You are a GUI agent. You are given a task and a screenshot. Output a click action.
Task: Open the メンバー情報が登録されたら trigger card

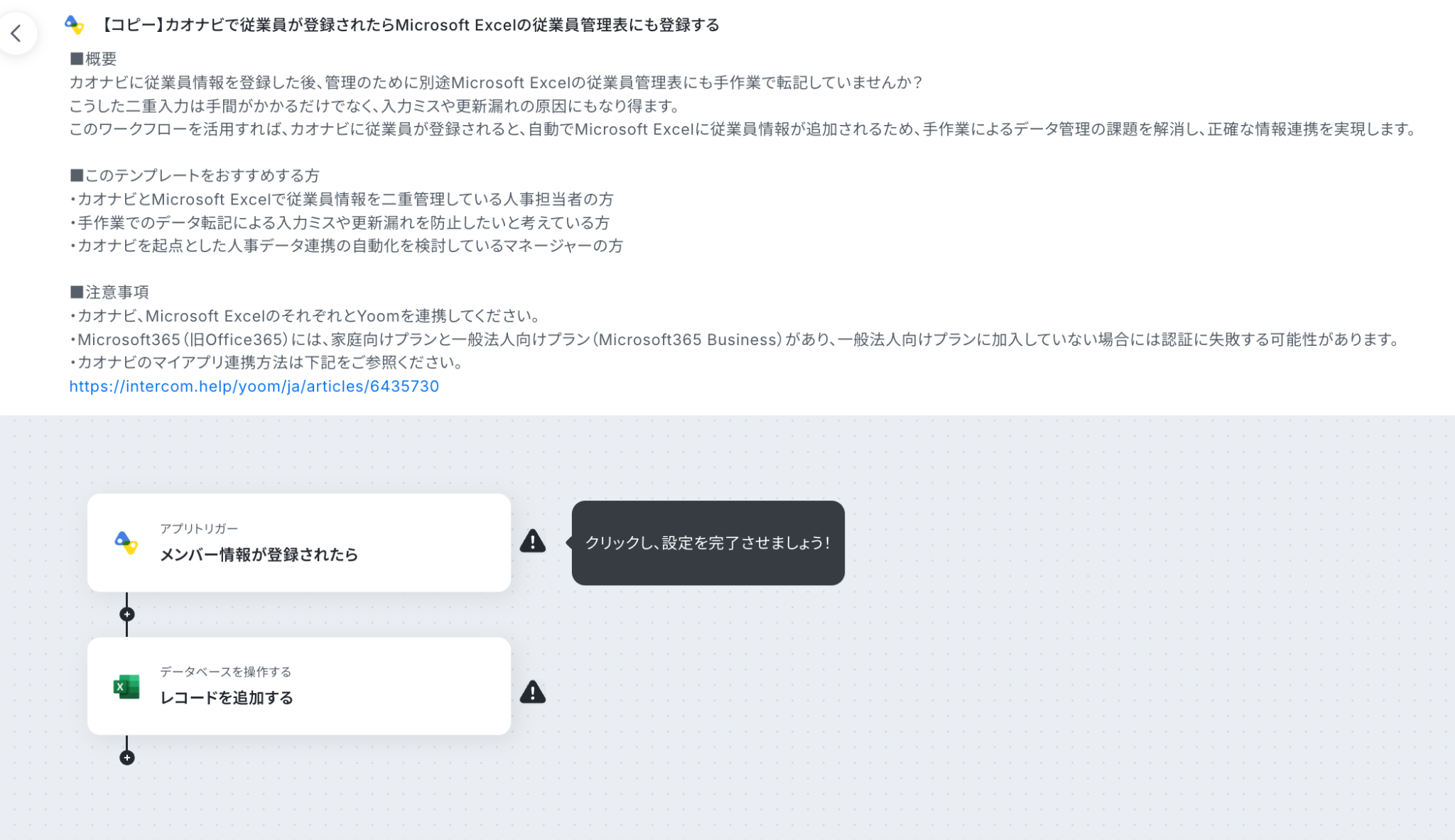tap(299, 542)
